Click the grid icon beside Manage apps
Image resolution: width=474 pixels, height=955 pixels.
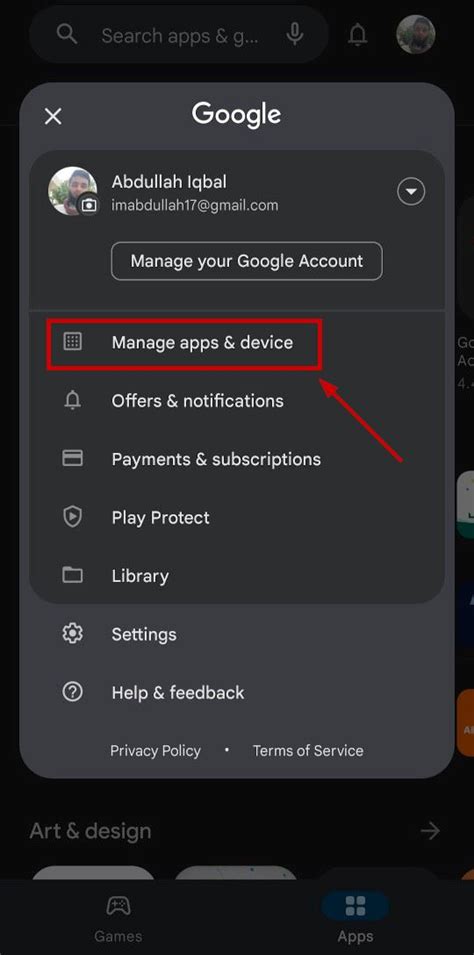click(73, 342)
